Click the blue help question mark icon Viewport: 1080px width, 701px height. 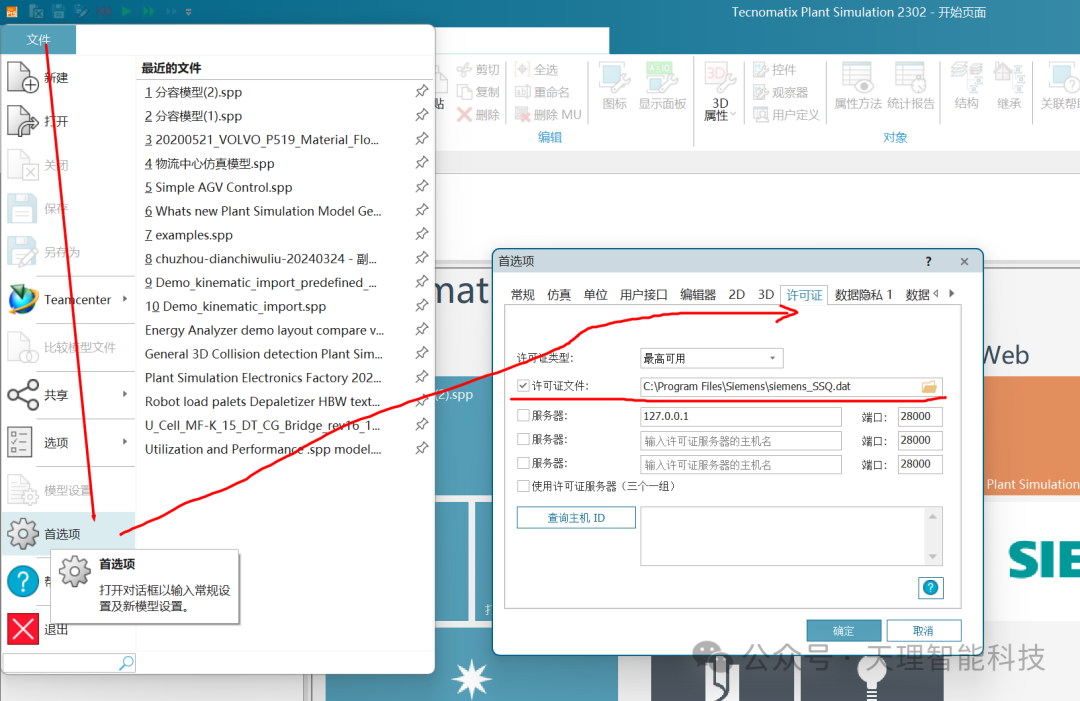(x=23, y=581)
